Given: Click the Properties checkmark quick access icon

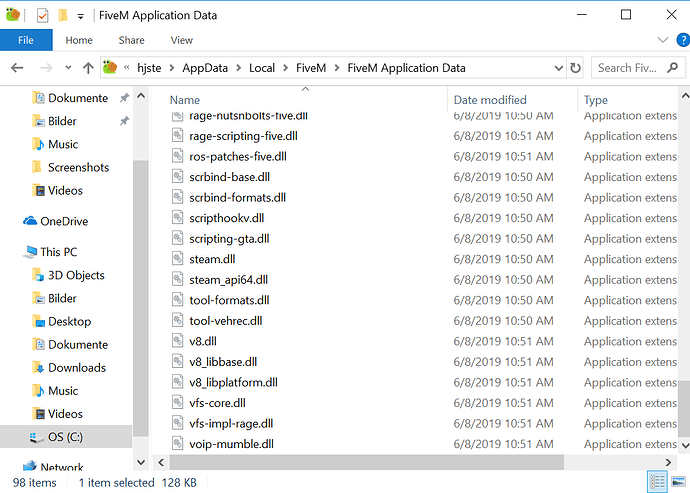Looking at the screenshot, I should pyautogui.click(x=42, y=16).
